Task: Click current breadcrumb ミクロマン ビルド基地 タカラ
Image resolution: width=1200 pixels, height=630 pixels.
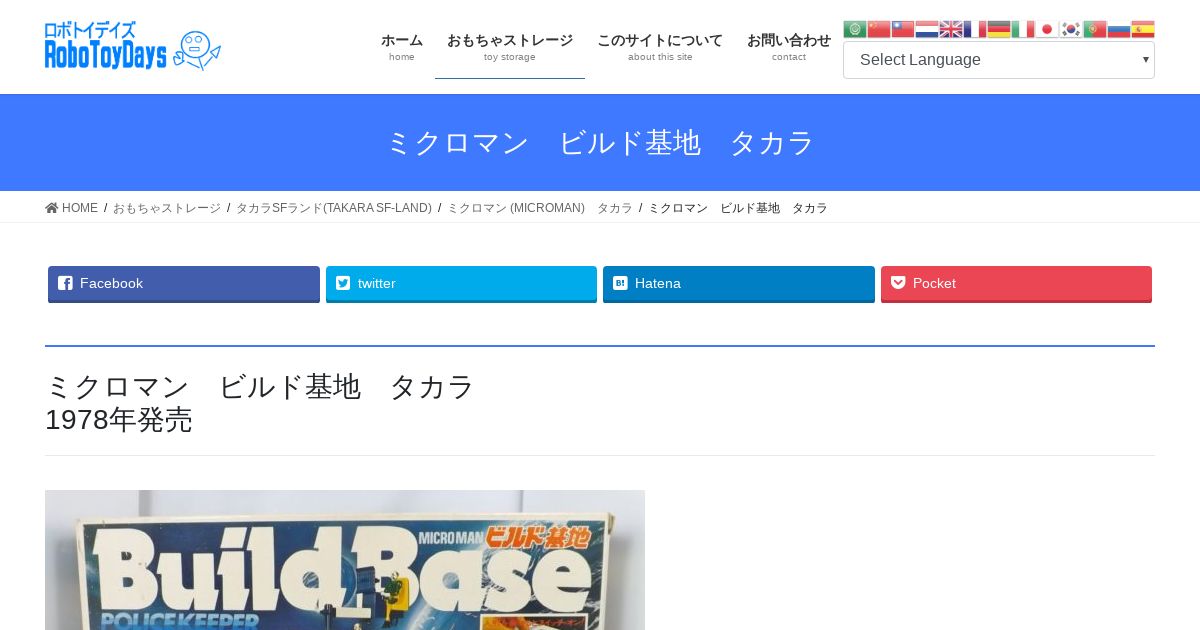Action: click(x=738, y=208)
